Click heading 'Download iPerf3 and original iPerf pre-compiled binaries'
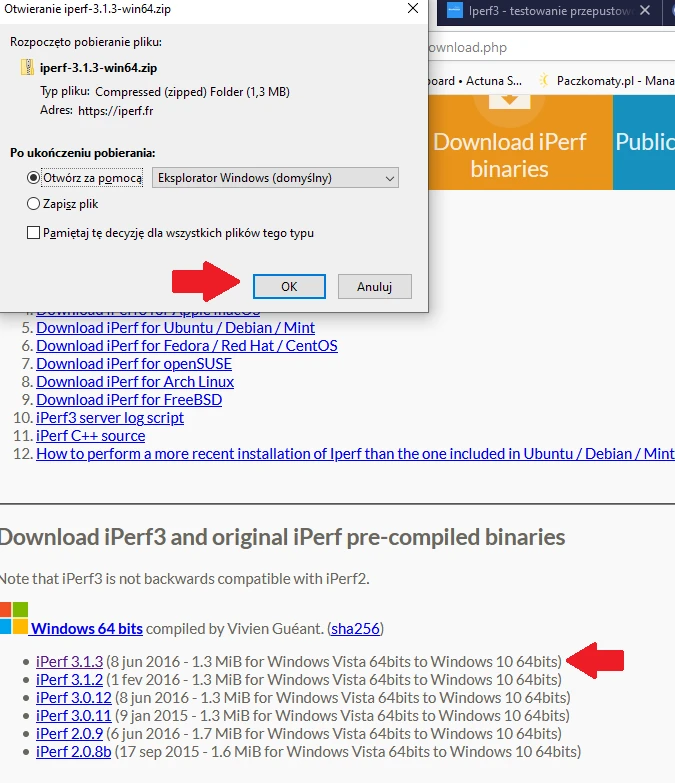Screen dimensions: 675x783 pos(283,537)
